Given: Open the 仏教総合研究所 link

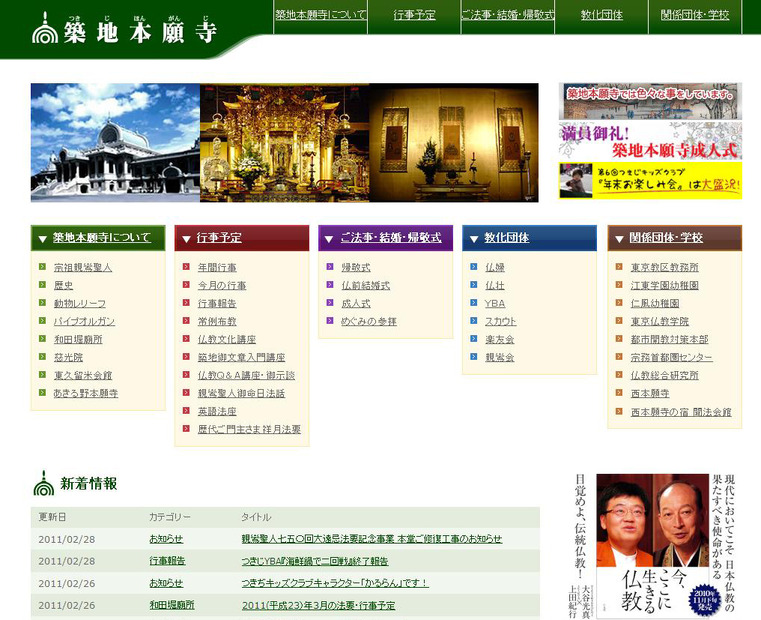Looking at the screenshot, I should click(x=664, y=375).
